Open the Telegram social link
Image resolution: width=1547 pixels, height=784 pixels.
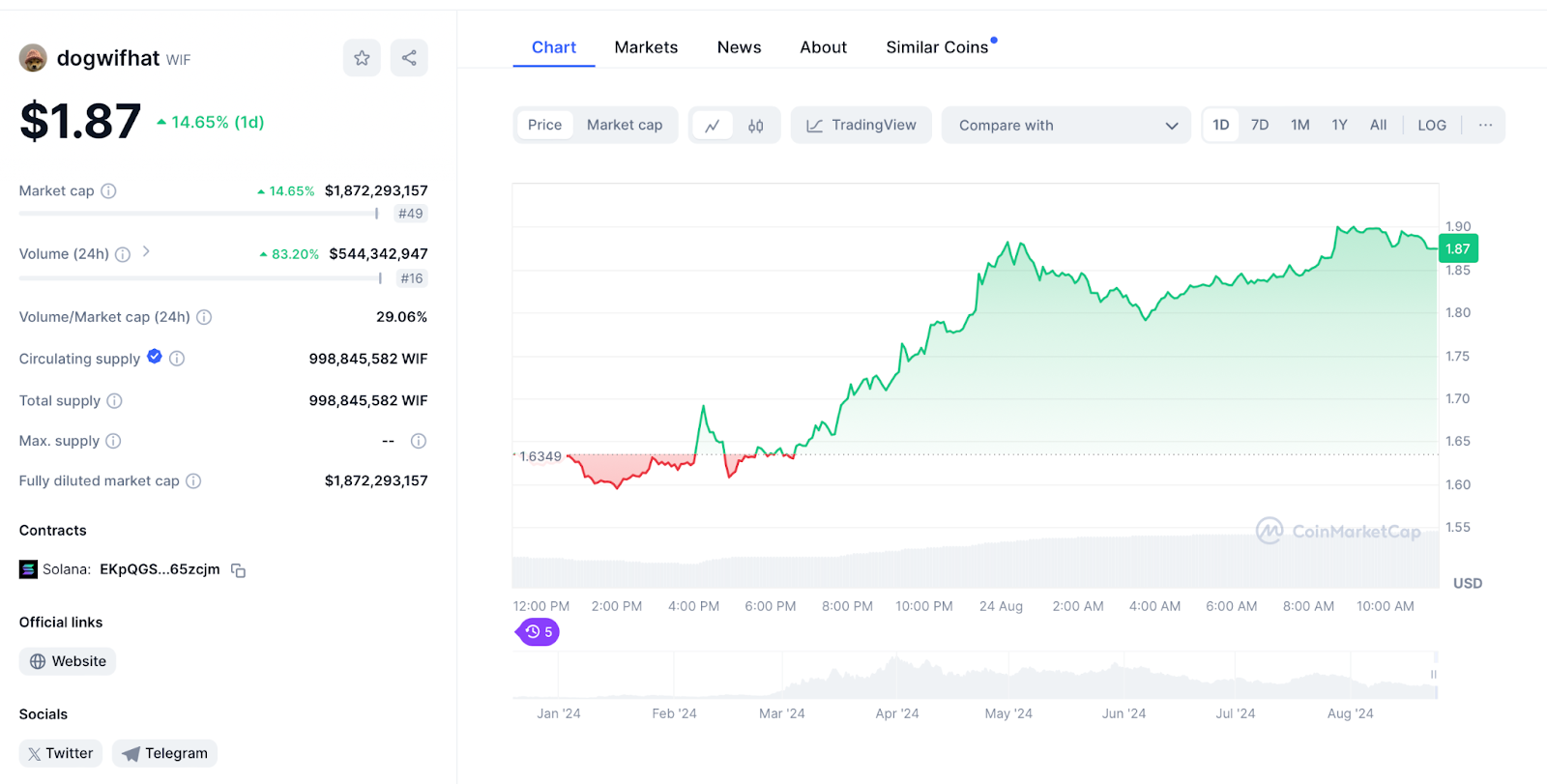(x=164, y=753)
